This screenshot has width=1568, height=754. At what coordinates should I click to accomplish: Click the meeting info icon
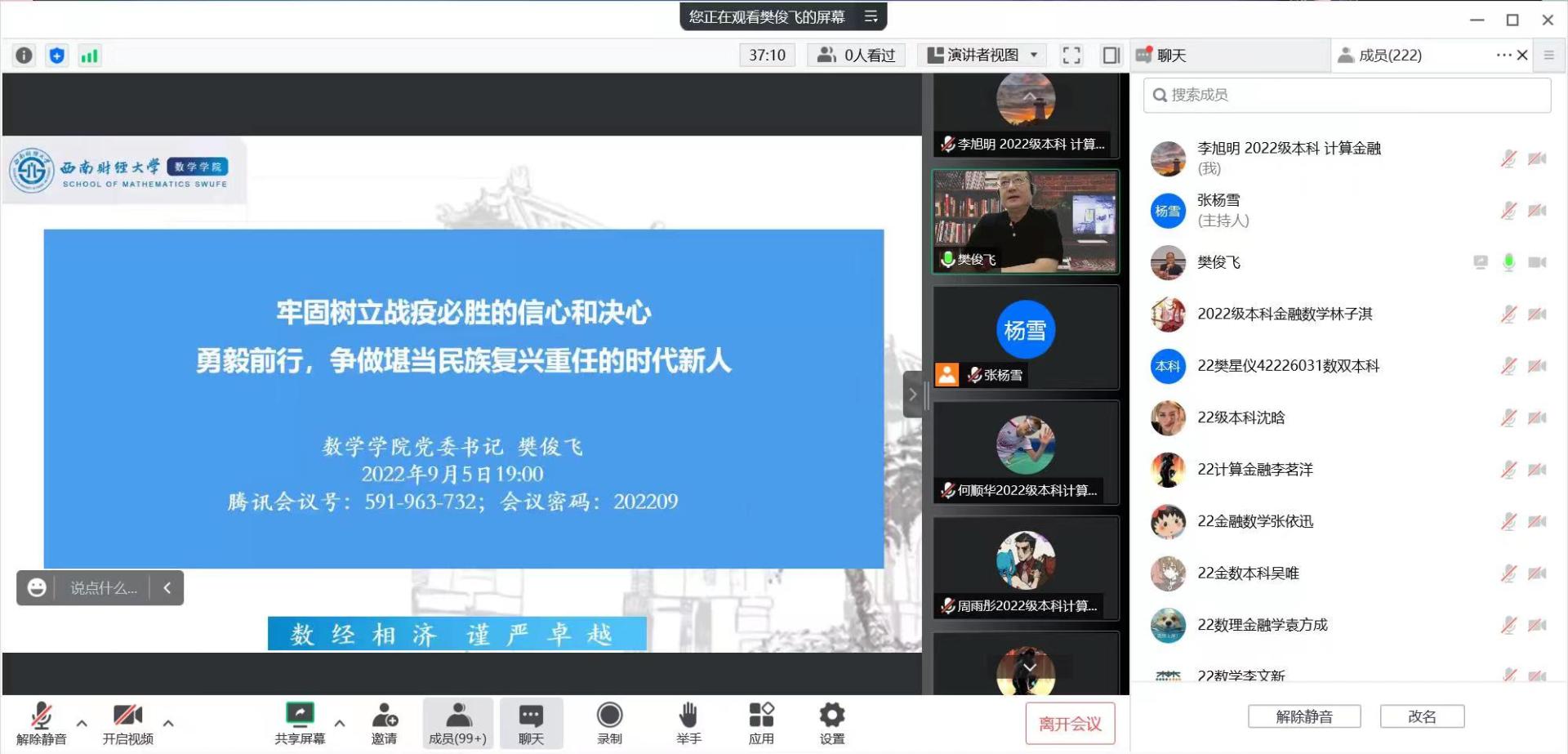pos(24,56)
